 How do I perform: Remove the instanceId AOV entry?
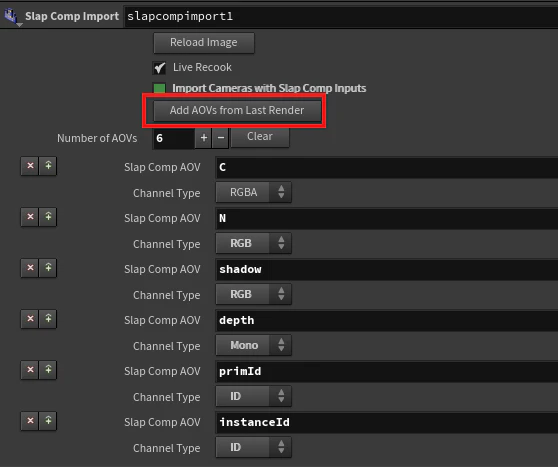pyautogui.click(x=30, y=420)
